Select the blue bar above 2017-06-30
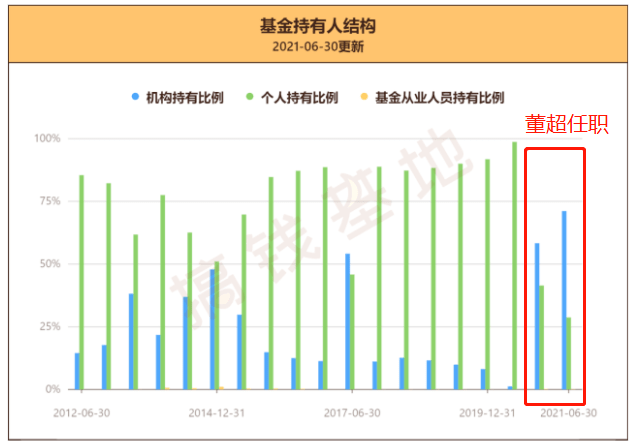 point(347,322)
